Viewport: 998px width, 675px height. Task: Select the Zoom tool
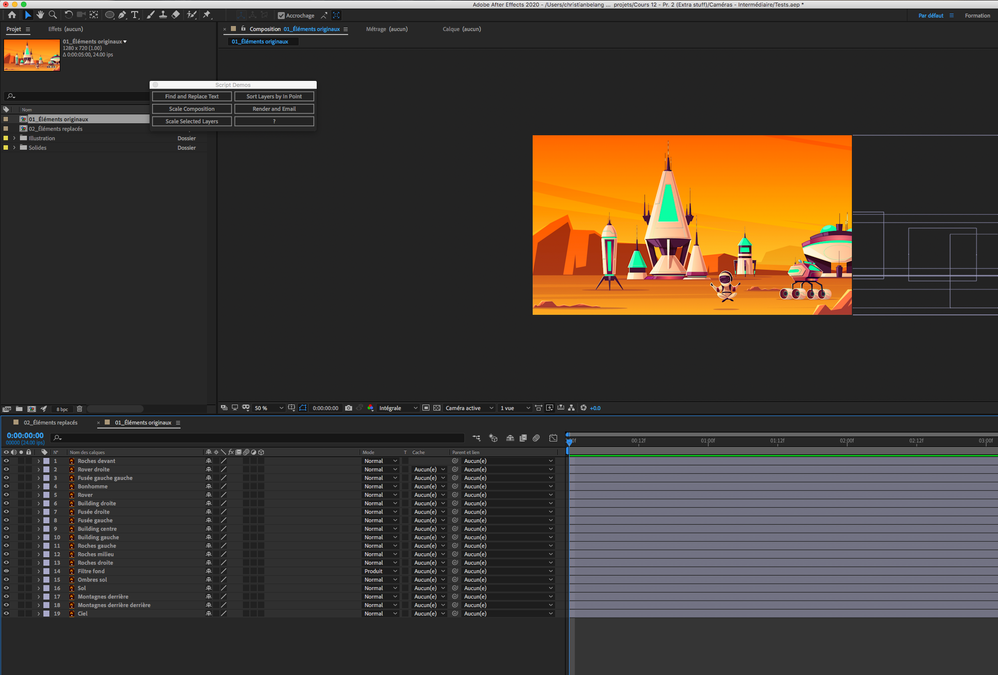point(52,15)
